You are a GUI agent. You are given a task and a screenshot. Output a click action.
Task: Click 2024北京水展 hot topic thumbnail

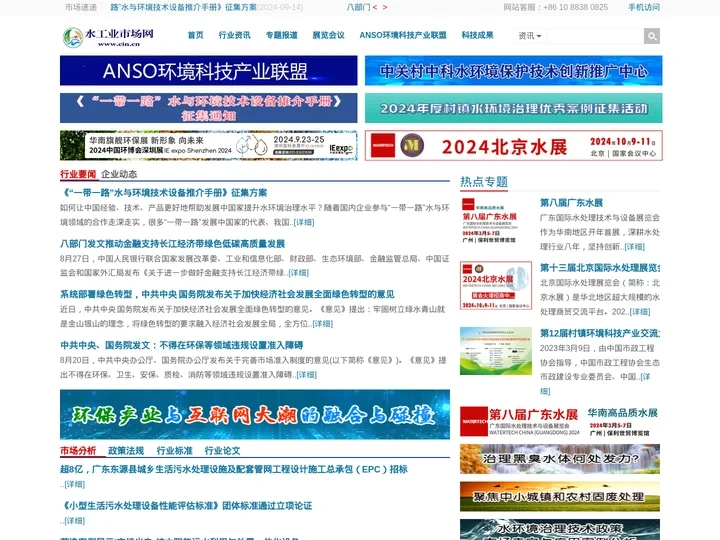496,286
